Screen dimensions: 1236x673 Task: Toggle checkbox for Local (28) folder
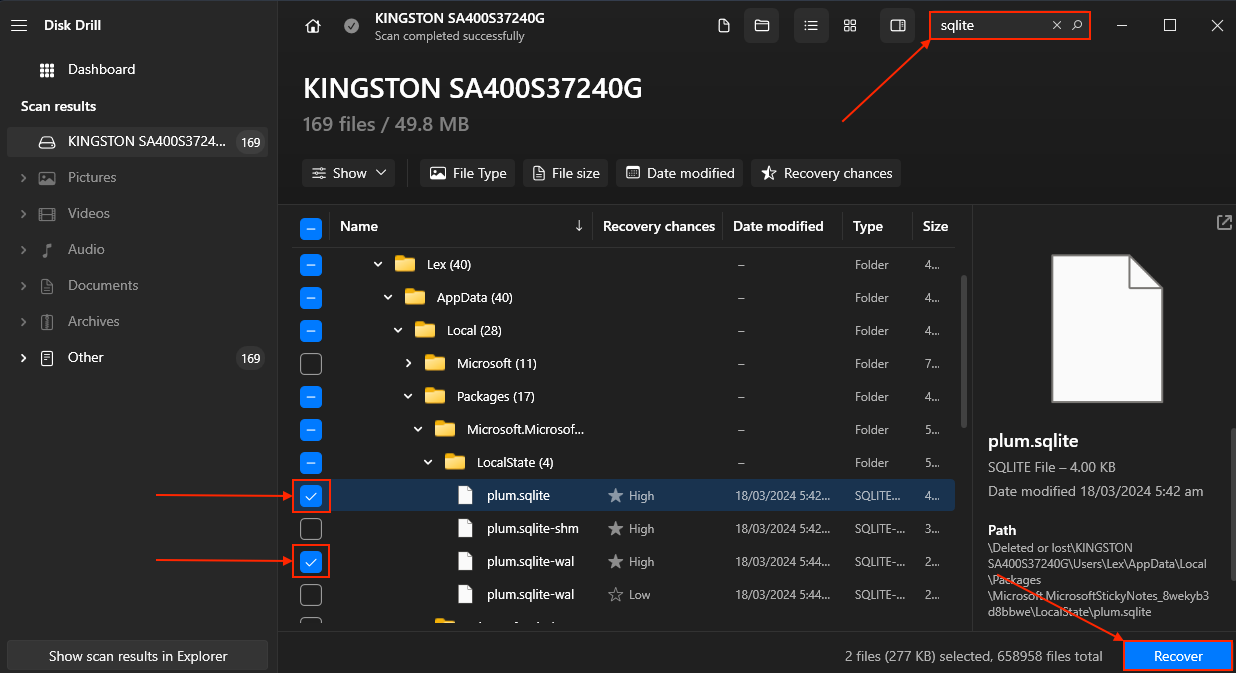tap(311, 331)
